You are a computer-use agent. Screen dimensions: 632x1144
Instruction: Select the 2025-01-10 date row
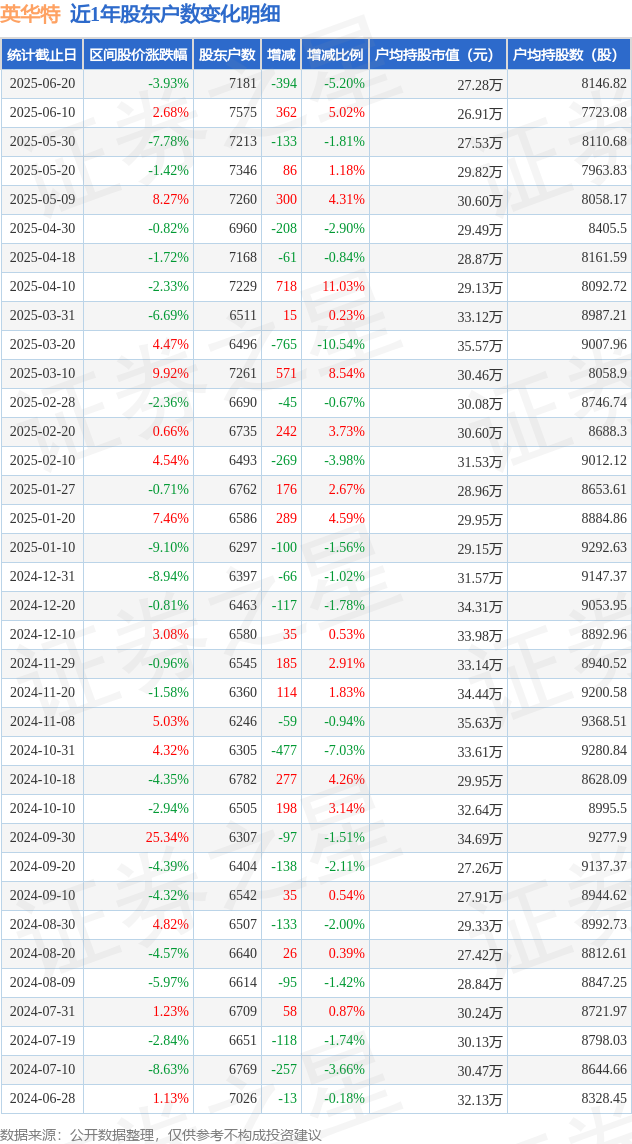coord(316,547)
